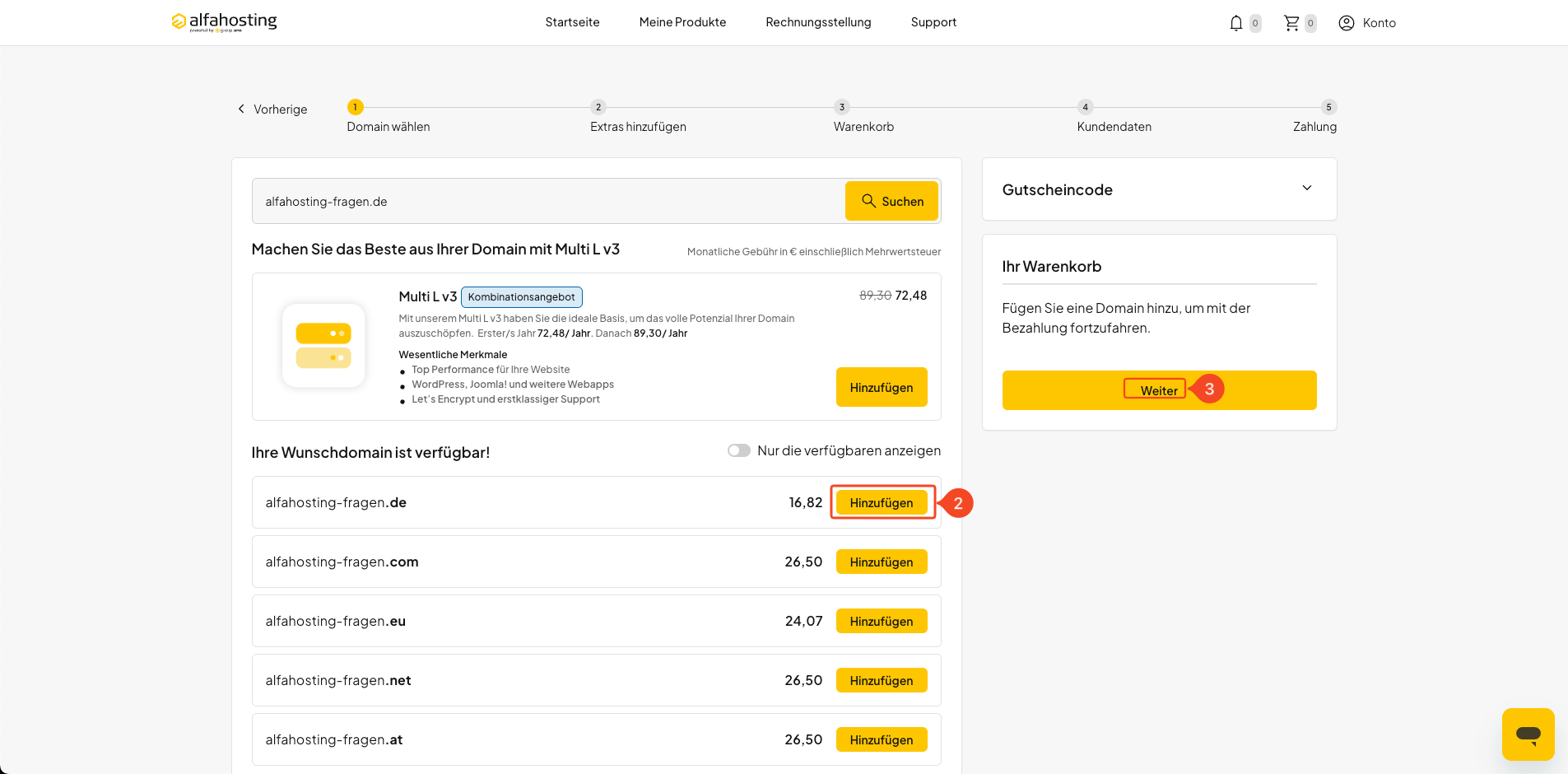Click the Wesentliche Merkmale label
This screenshot has height=774, width=1568.
[453, 355]
